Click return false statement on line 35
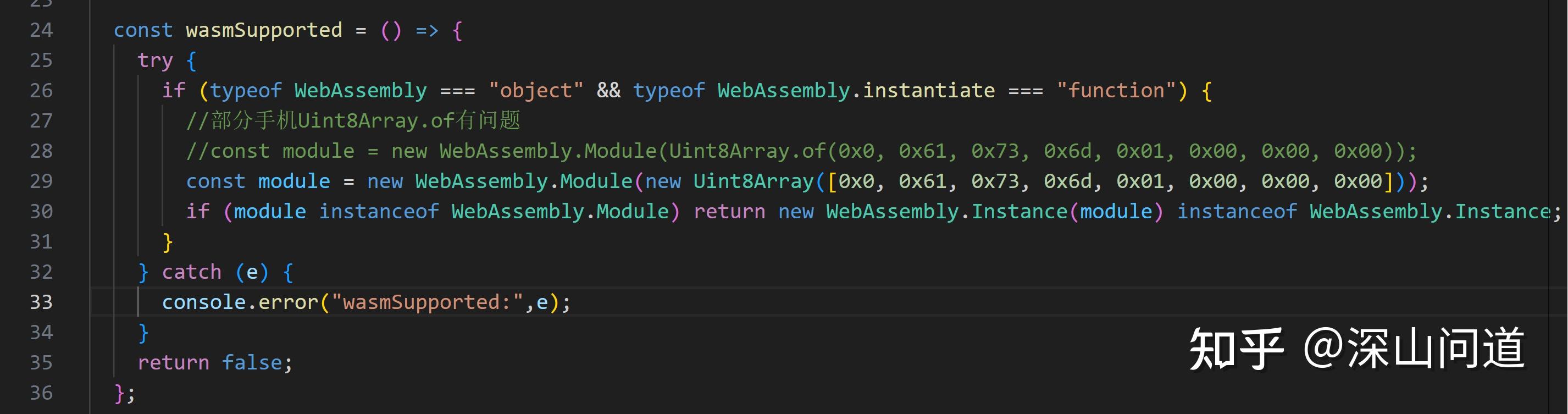Screen dimensions: 1568x414 (x=215, y=363)
